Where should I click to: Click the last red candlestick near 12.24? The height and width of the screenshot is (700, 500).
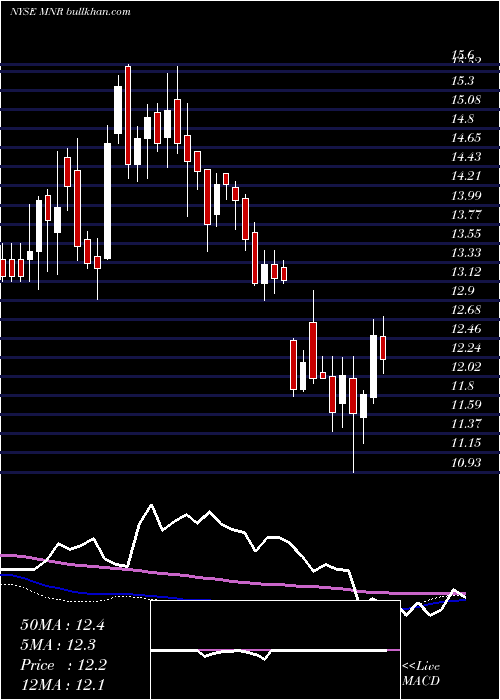(383, 348)
